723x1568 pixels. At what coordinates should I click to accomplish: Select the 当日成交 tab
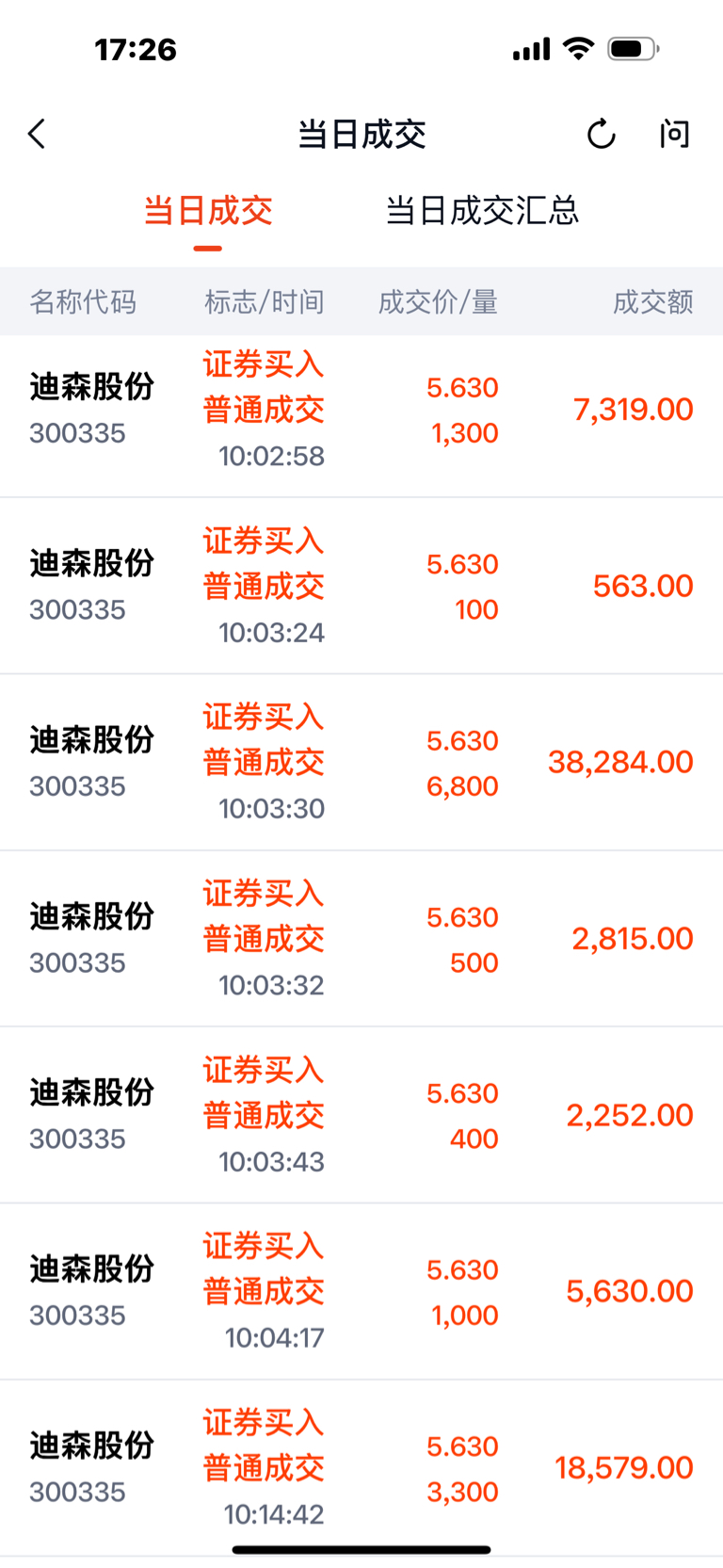tap(208, 211)
